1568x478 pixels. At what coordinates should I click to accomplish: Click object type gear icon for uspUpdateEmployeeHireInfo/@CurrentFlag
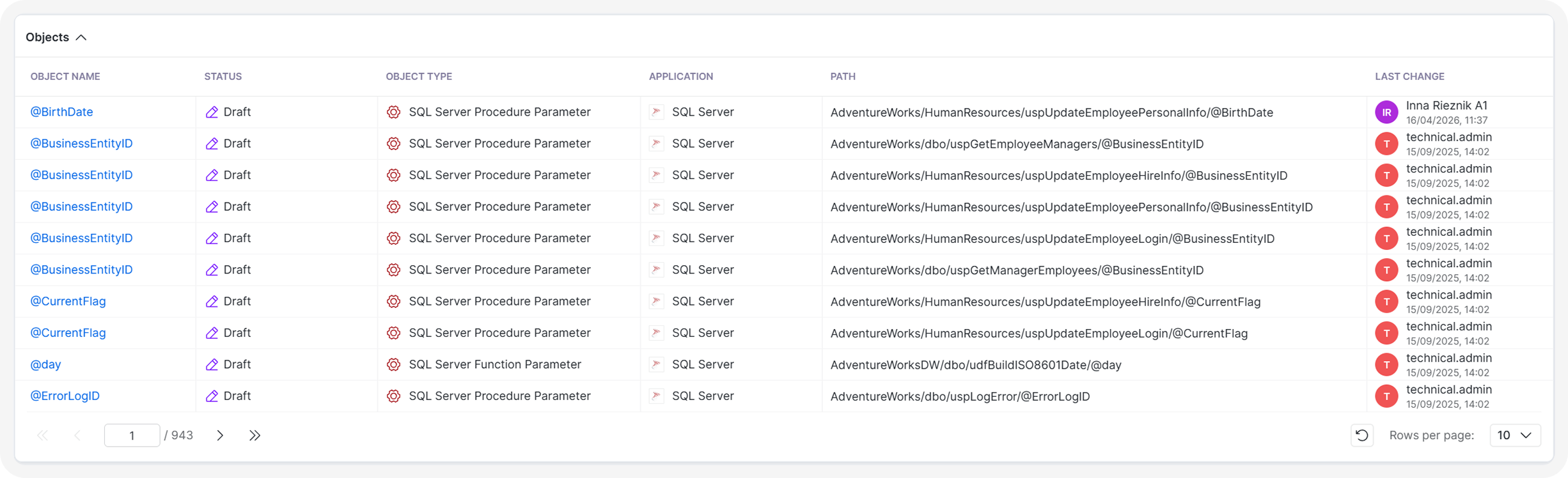[x=393, y=301]
